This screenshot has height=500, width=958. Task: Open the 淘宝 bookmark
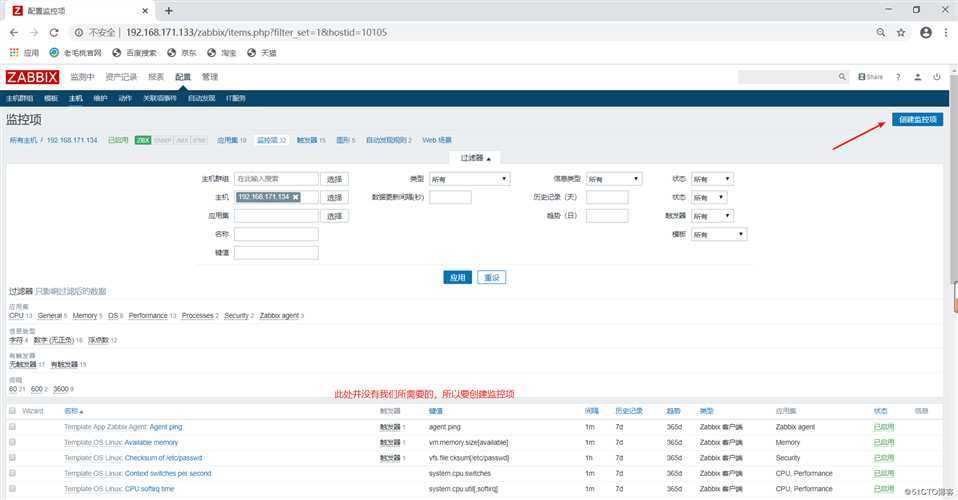pyautogui.click(x=221, y=53)
